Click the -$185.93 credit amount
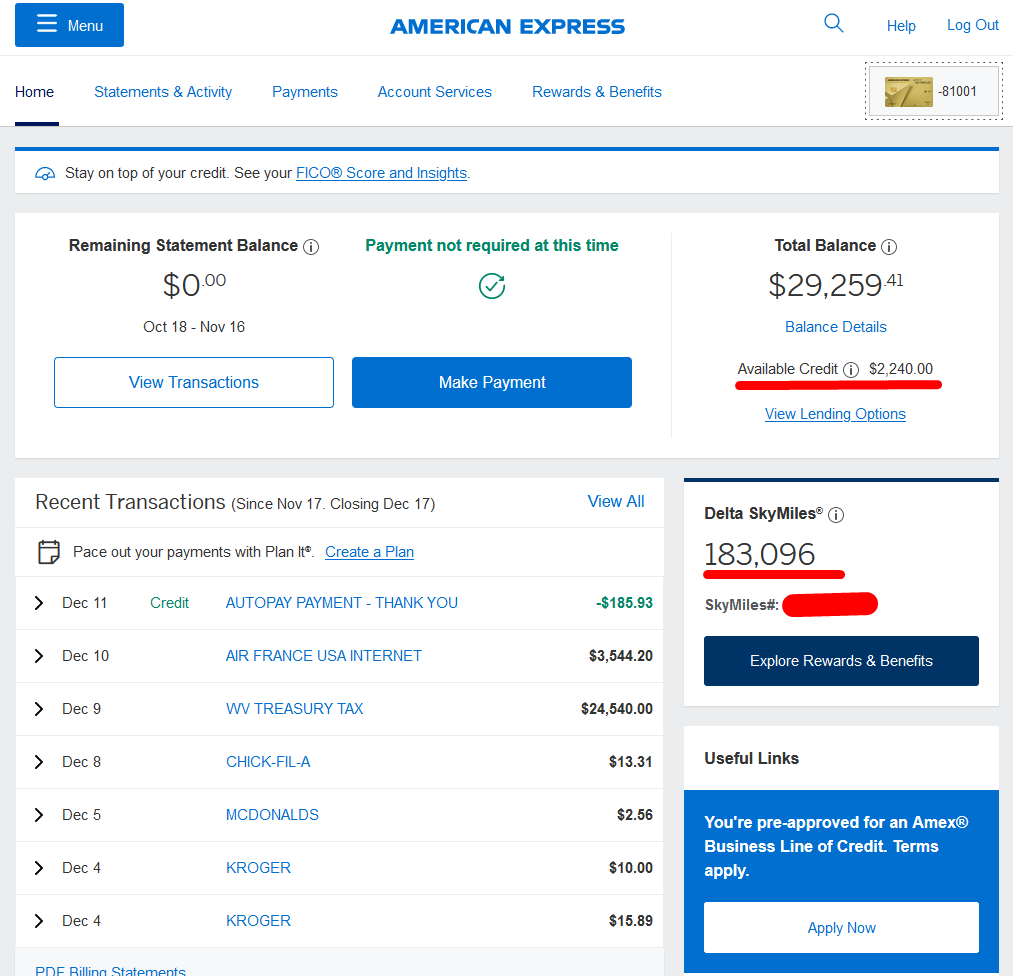 (624, 603)
